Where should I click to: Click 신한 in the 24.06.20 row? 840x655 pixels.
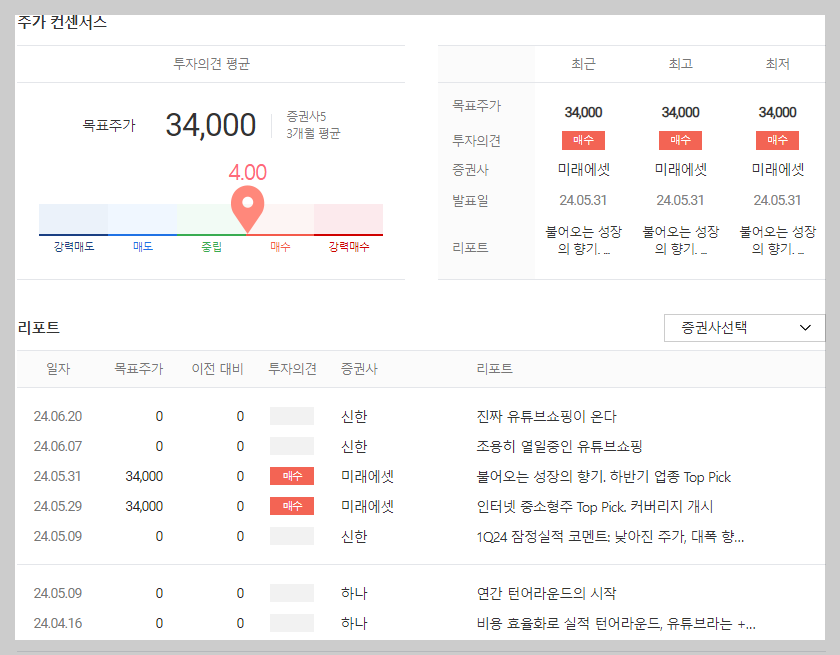(354, 416)
